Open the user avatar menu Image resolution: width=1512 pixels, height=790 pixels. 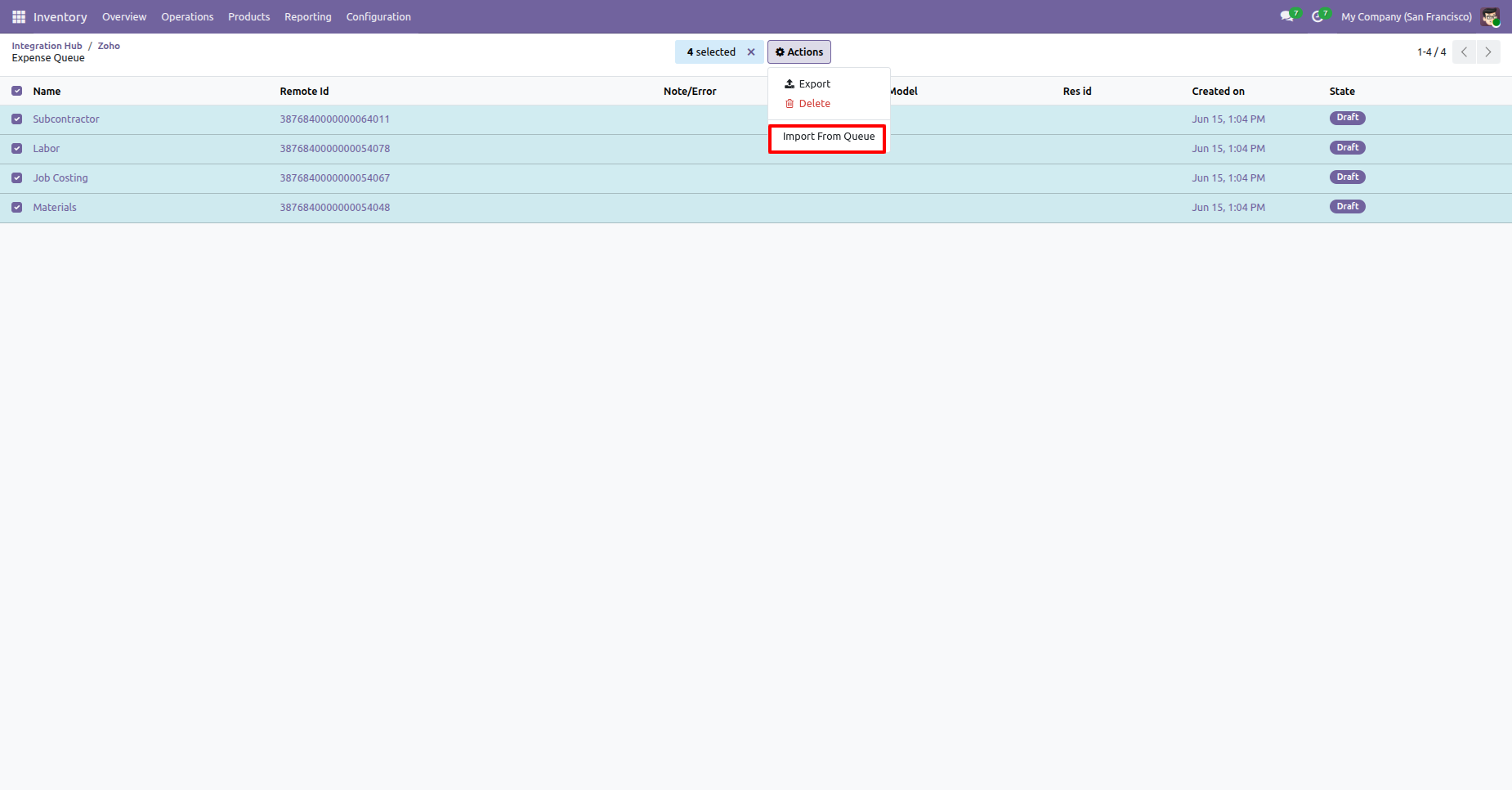(1490, 16)
